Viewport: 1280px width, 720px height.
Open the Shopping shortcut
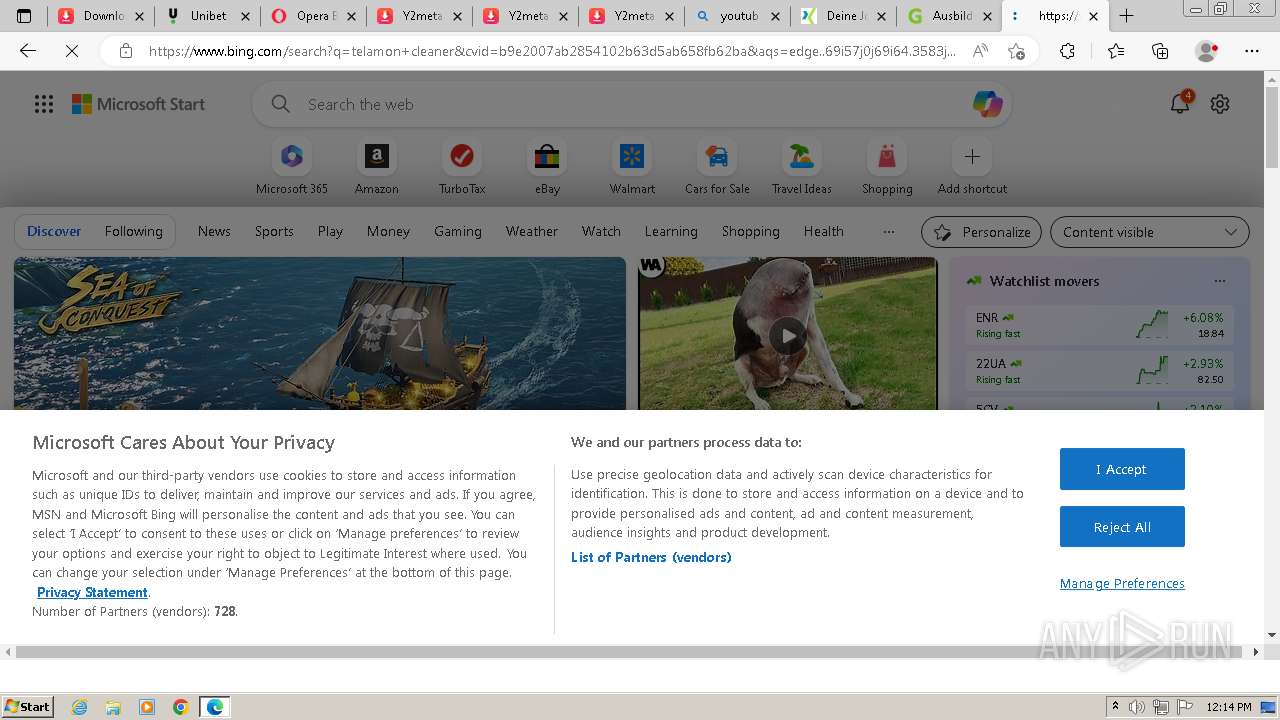click(887, 167)
